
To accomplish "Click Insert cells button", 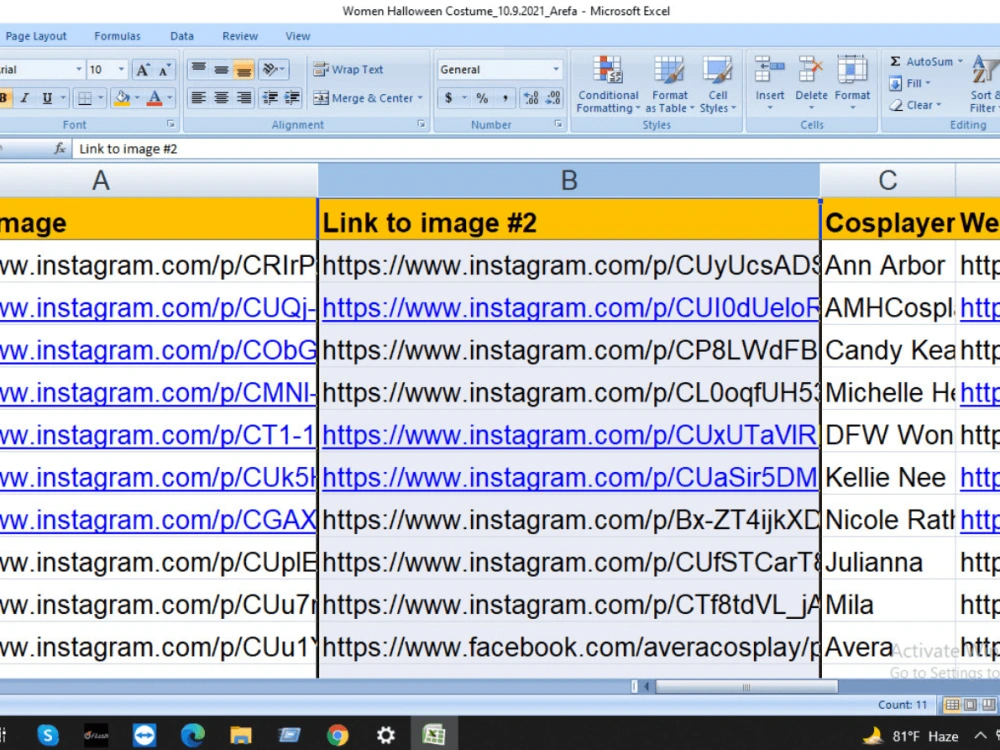I will (x=770, y=84).
